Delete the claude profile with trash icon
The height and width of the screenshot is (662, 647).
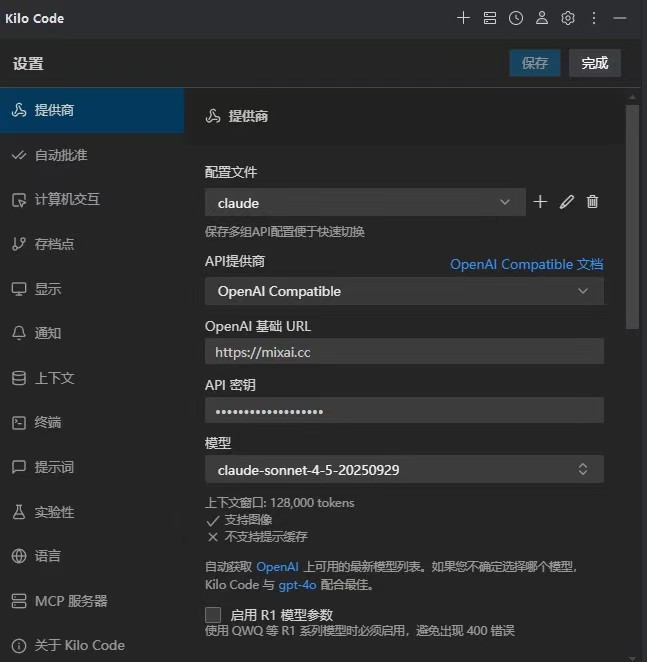pos(592,202)
